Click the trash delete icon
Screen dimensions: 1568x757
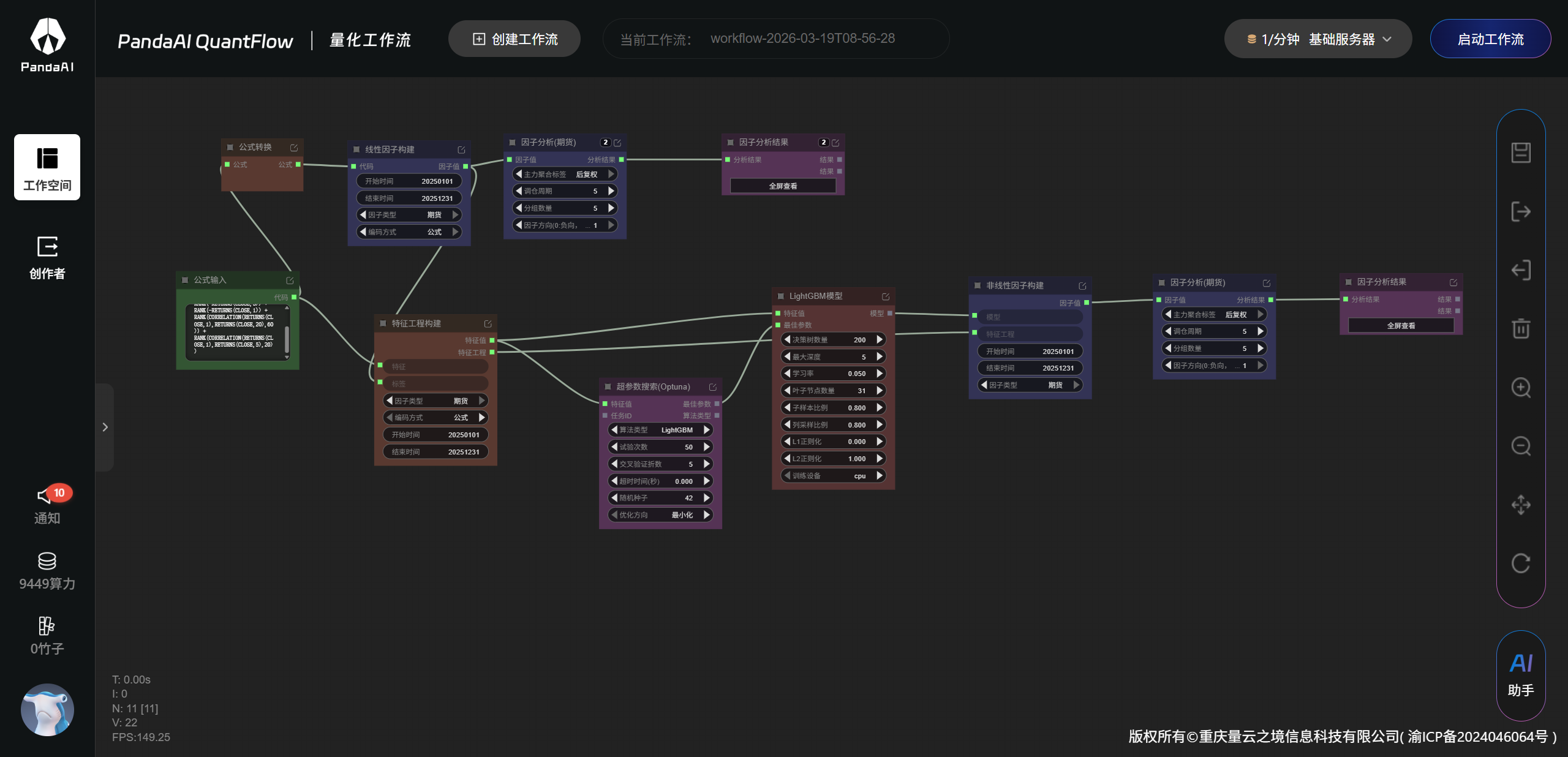point(1521,328)
